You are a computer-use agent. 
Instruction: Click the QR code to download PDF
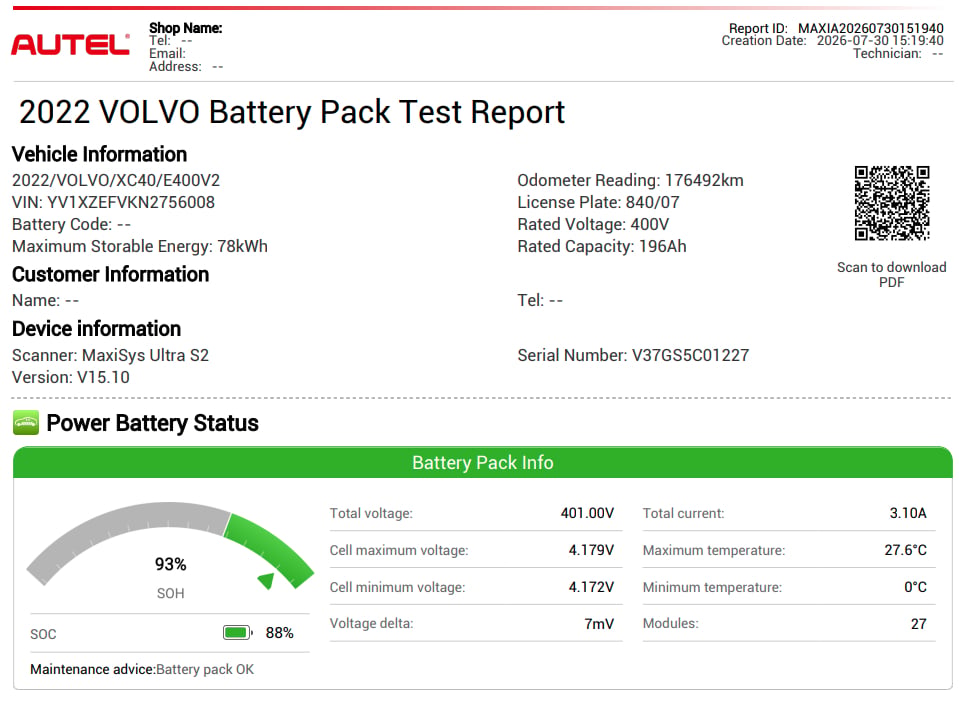click(892, 203)
